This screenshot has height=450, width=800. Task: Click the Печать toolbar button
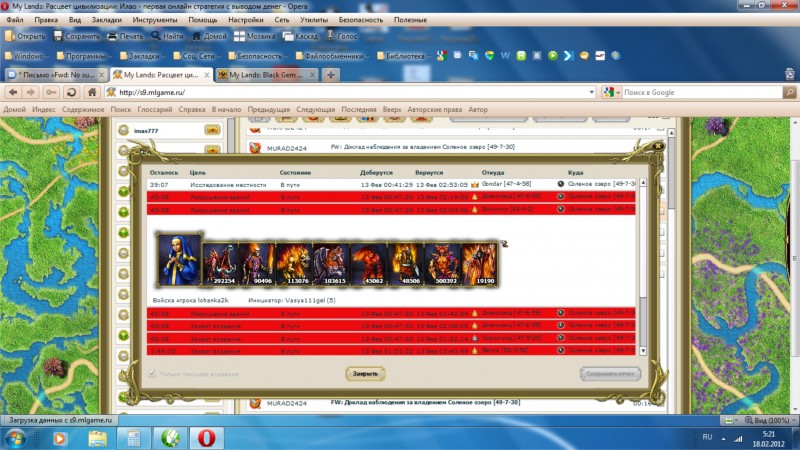pos(126,36)
